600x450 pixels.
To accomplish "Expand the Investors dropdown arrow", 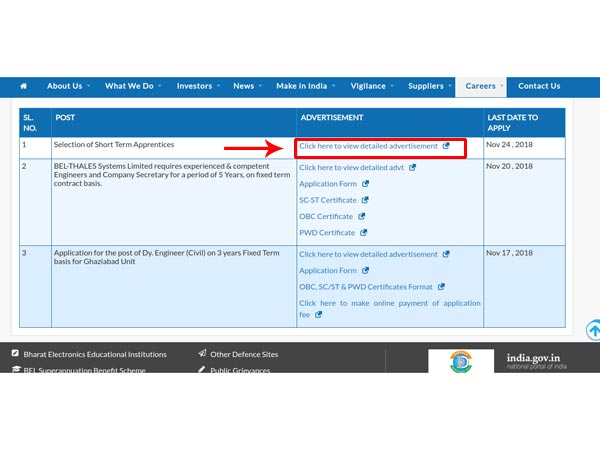I will pyautogui.click(x=218, y=86).
